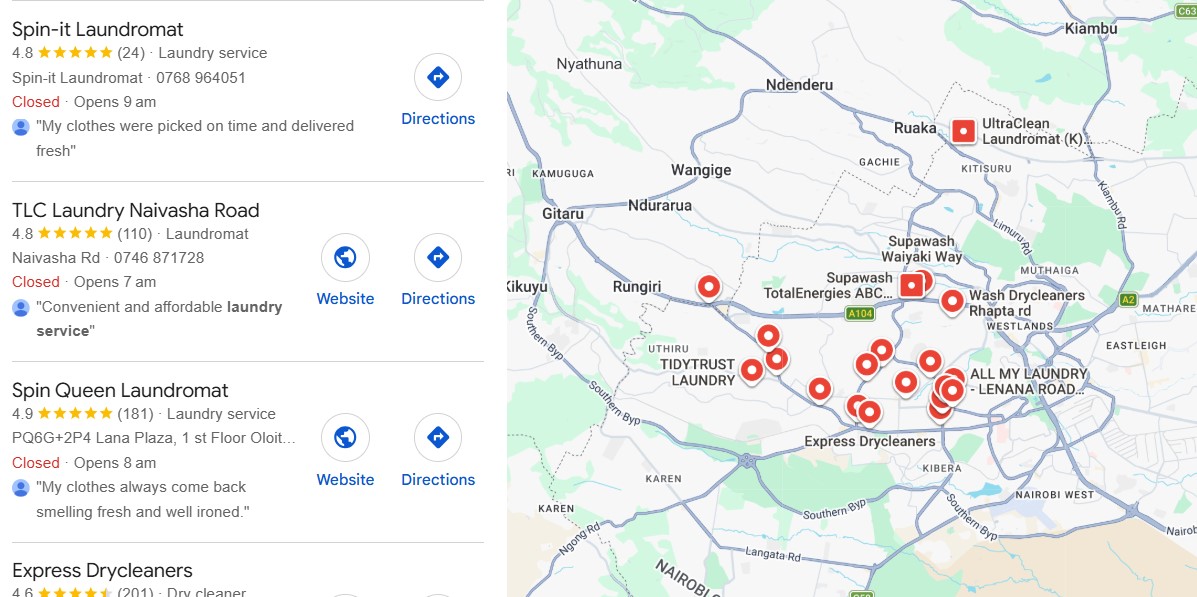Click the EASTLEIGH neighborhood label
Image resolution: width=1197 pixels, height=597 pixels.
click(x=1136, y=345)
